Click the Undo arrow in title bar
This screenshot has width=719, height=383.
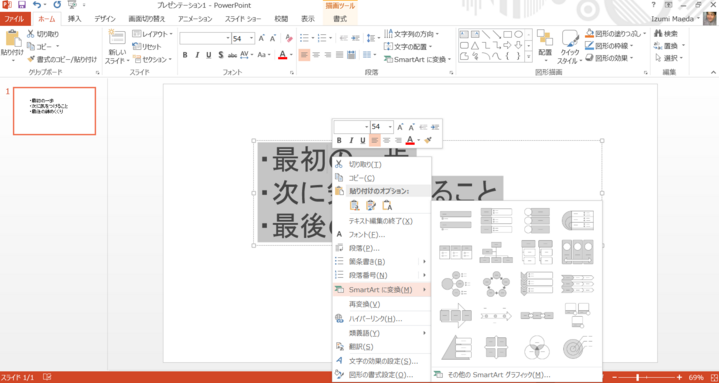pos(37,5)
